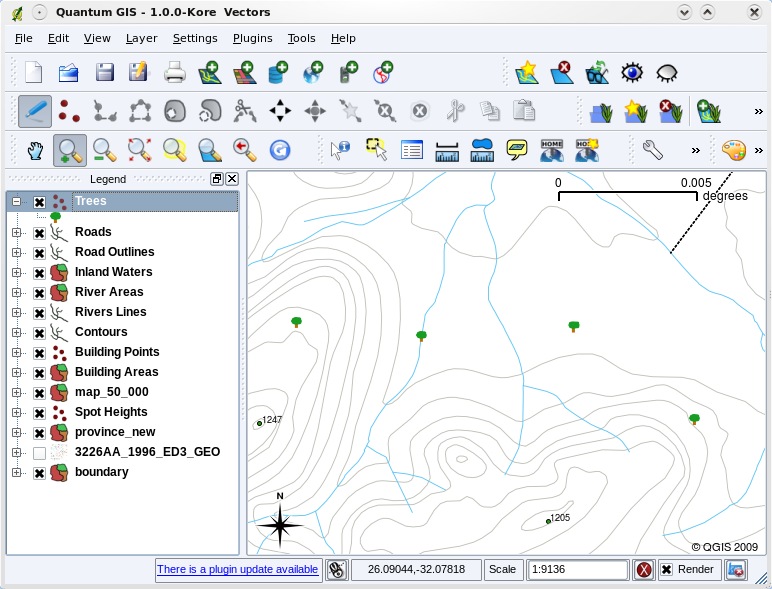Click the red stop rendering button
772x589 pixels.
(644, 570)
